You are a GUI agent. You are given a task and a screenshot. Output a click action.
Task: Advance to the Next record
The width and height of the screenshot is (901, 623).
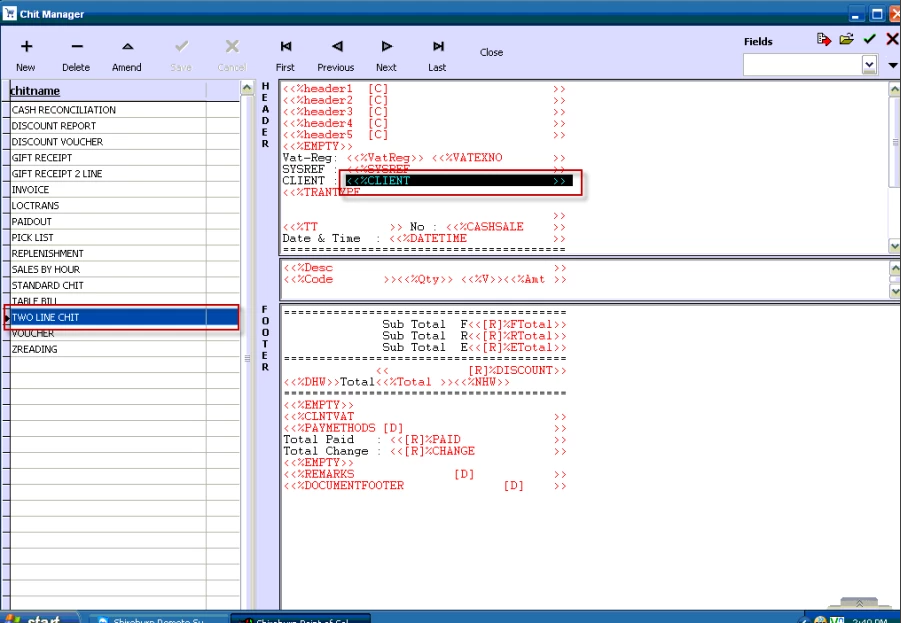[387, 46]
